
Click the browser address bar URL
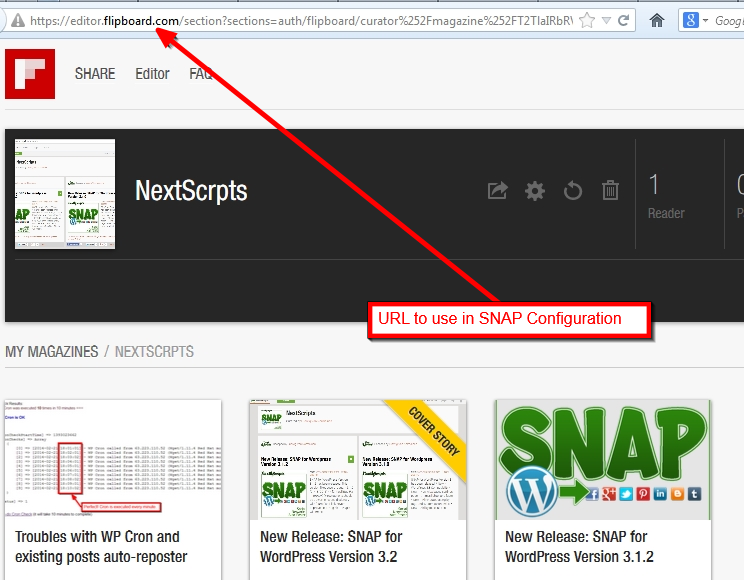(x=301, y=21)
